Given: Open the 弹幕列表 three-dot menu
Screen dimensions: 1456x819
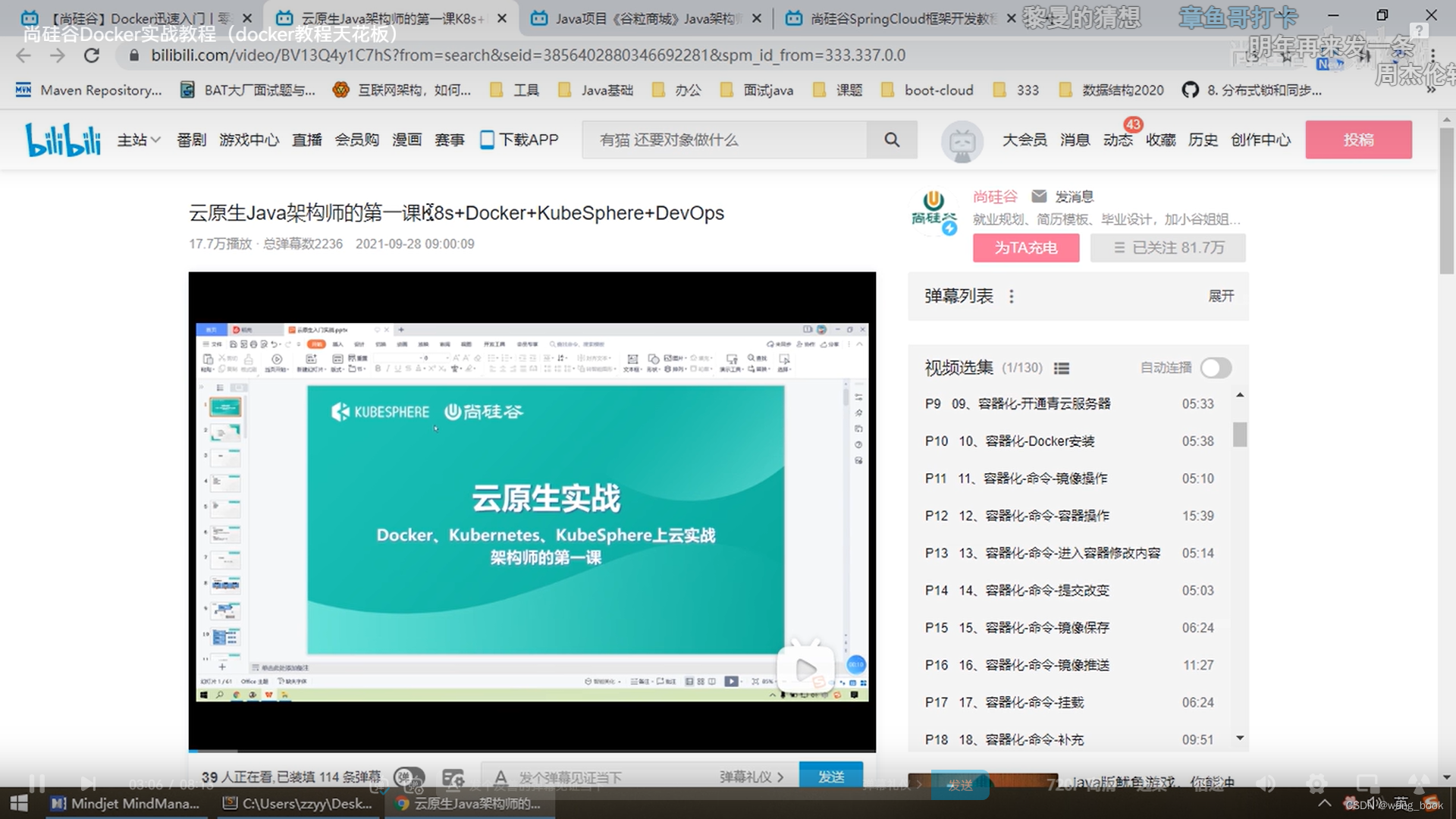Looking at the screenshot, I should pyautogui.click(x=1011, y=297).
